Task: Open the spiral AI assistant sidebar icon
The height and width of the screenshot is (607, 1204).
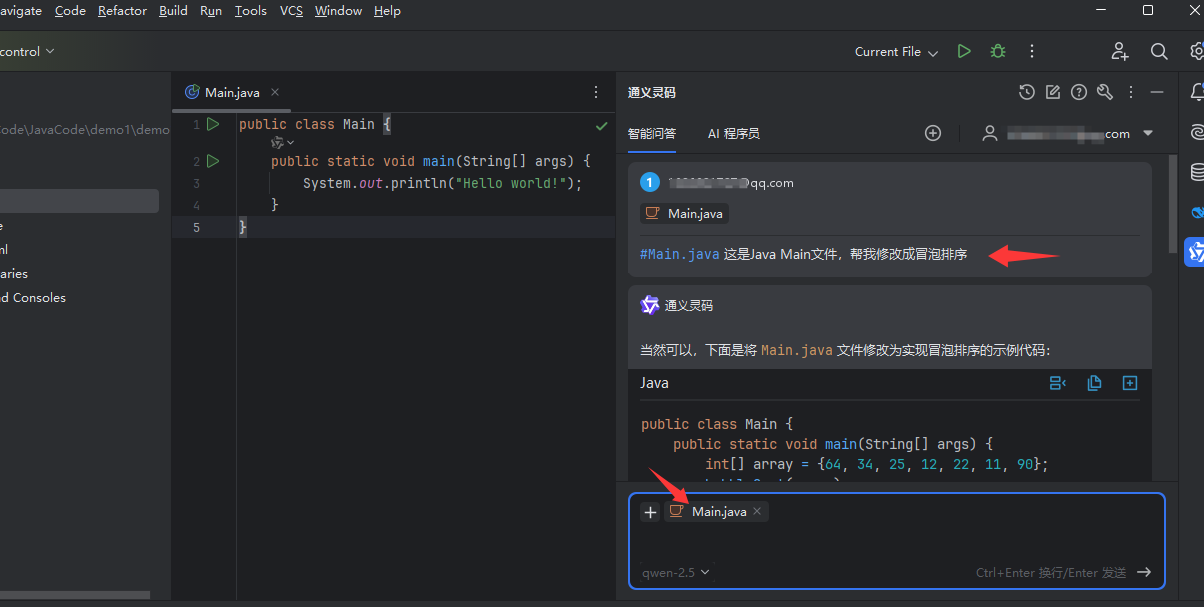Action: click(x=1197, y=132)
